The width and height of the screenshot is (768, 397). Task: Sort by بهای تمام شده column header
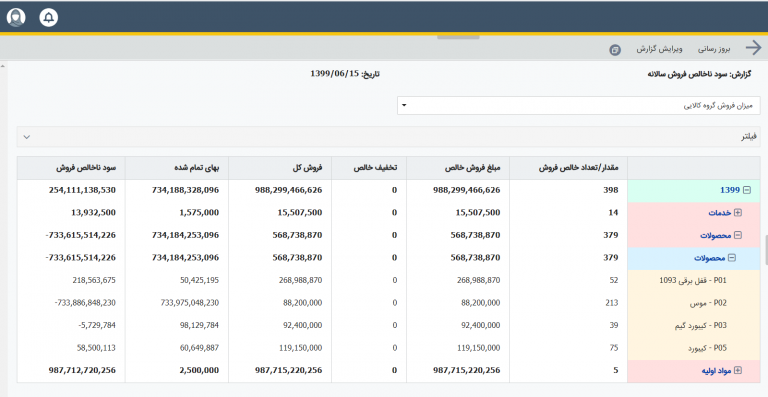(x=197, y=167)
